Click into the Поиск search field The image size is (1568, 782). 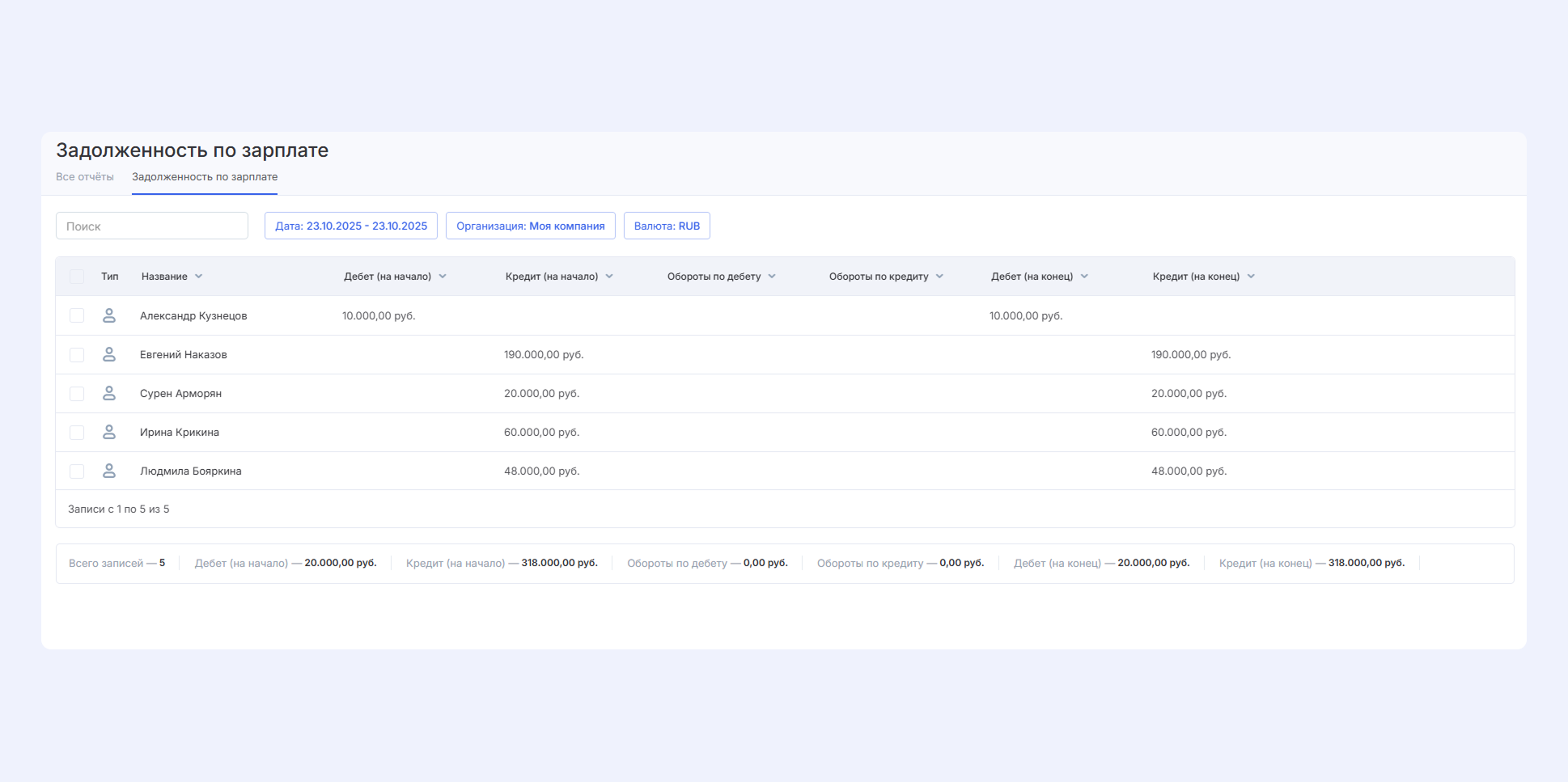pyautogui.click(x=152, y=226)
